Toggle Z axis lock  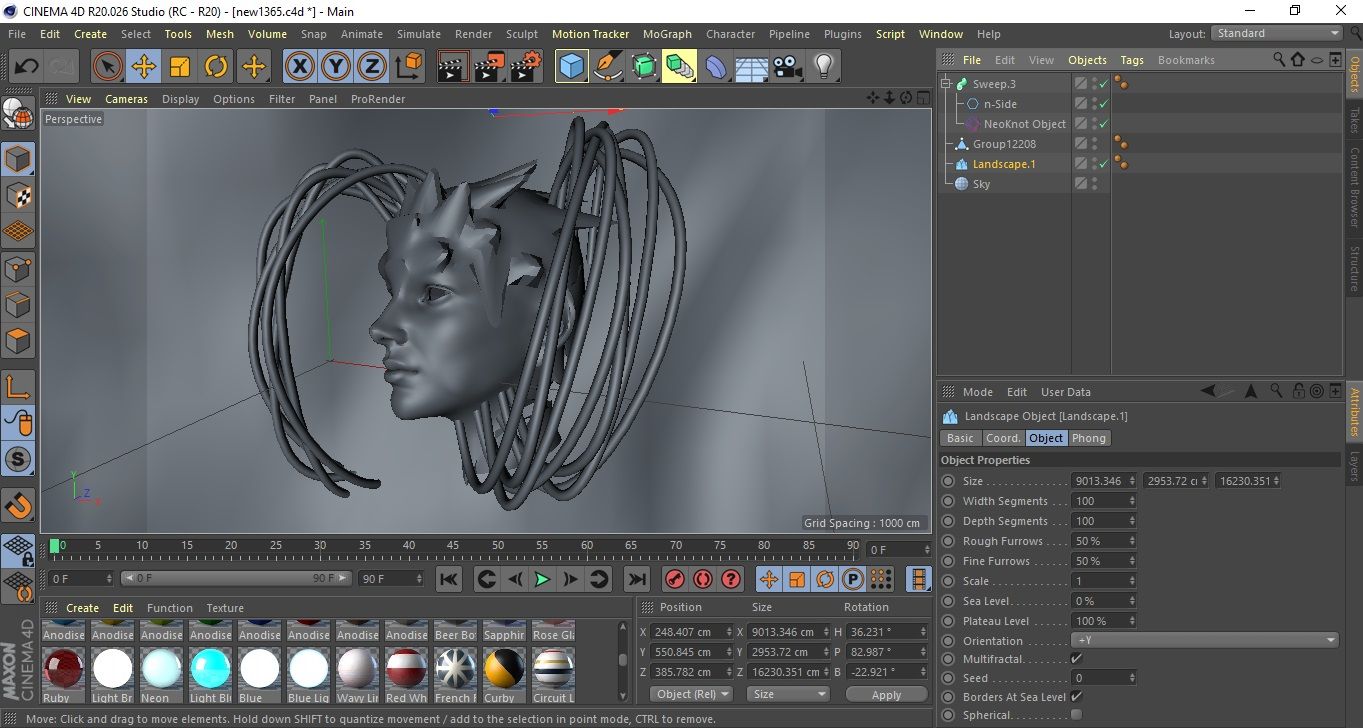point(372,67)
